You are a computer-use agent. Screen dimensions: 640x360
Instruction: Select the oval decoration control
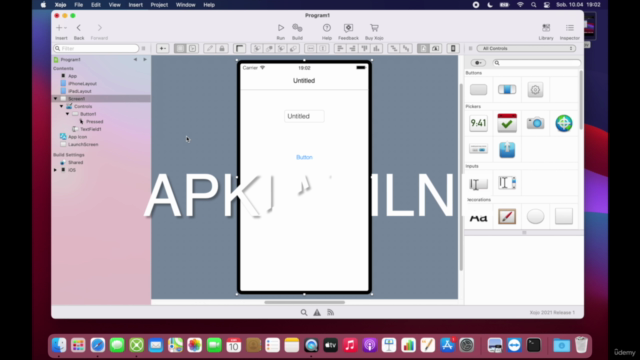click(535, 216)
